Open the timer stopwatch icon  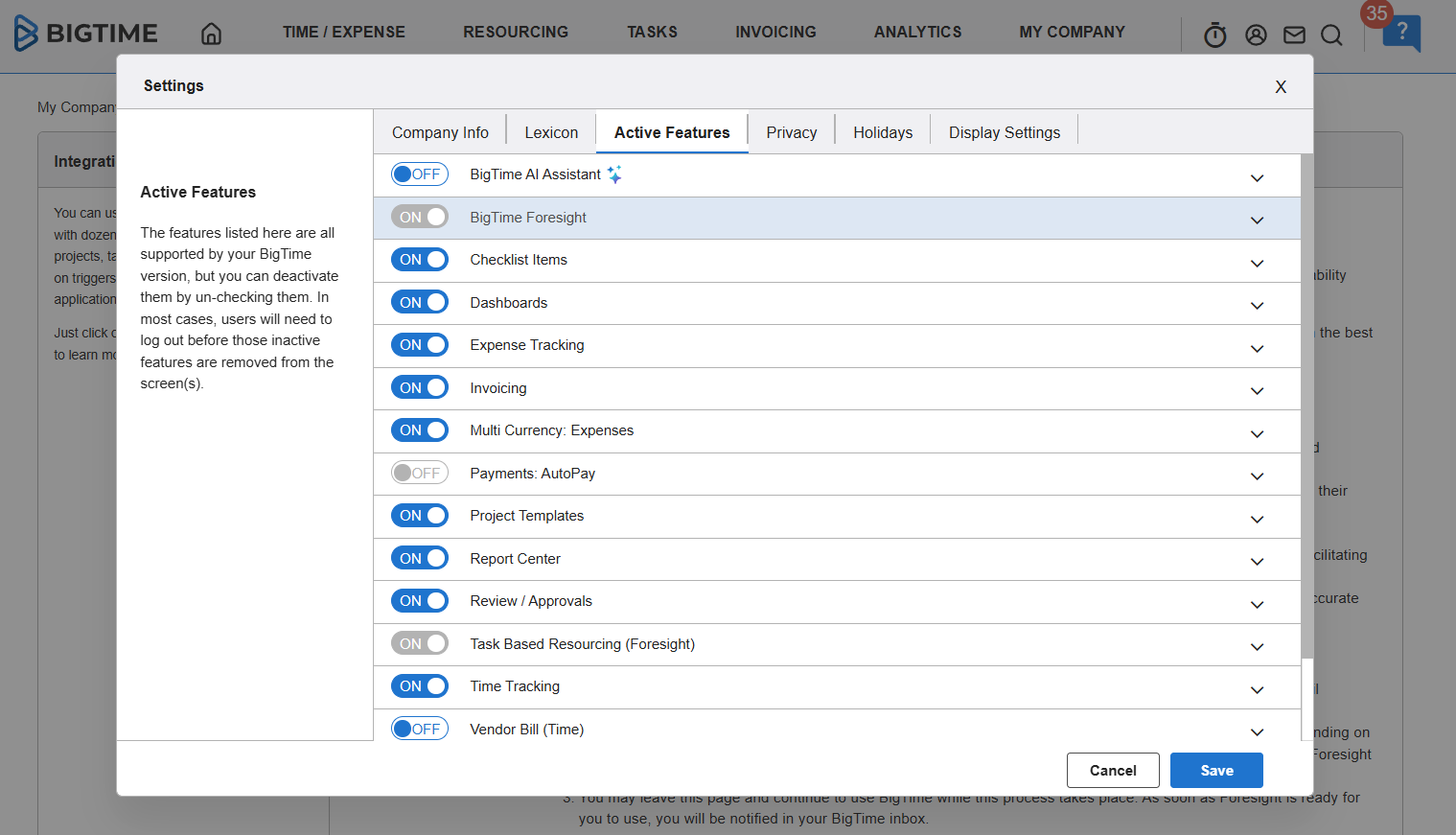[1215, 35]
